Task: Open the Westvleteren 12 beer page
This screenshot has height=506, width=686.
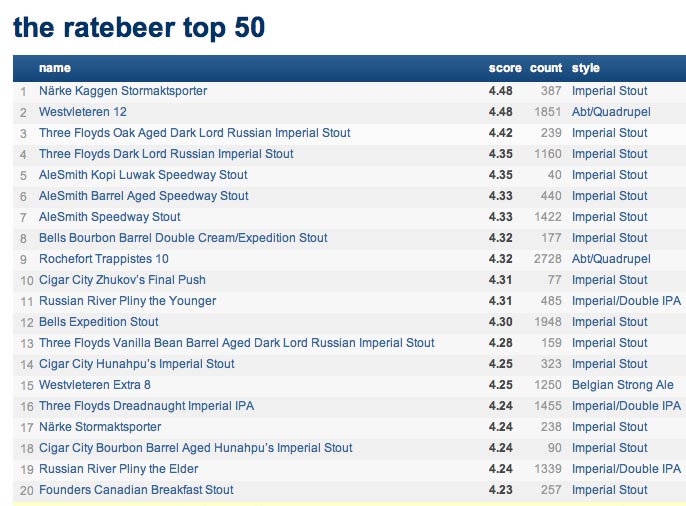Action: pyautogui.click(x=83, y=112)
